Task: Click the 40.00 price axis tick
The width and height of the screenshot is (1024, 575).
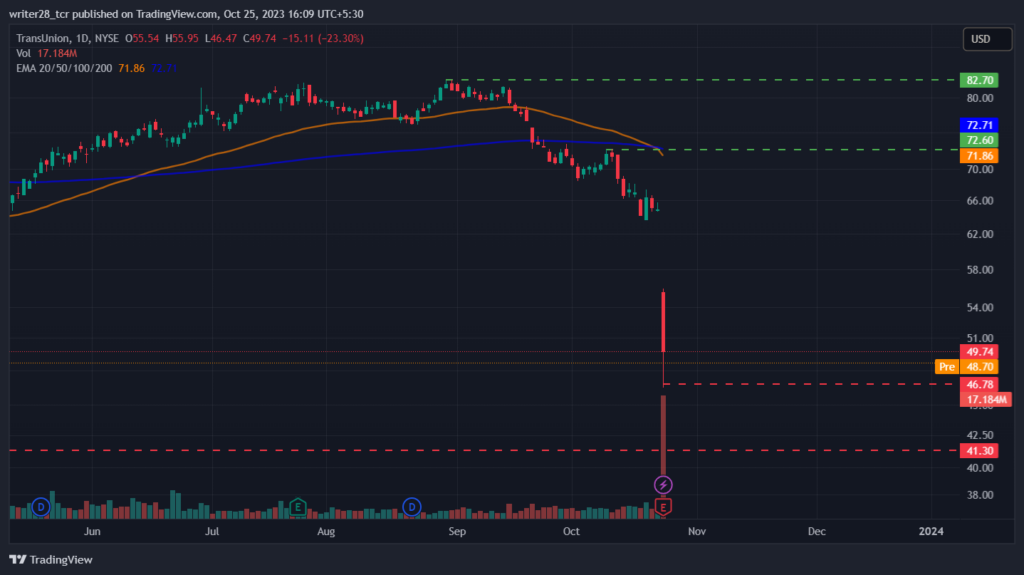Action: (980, 468)
